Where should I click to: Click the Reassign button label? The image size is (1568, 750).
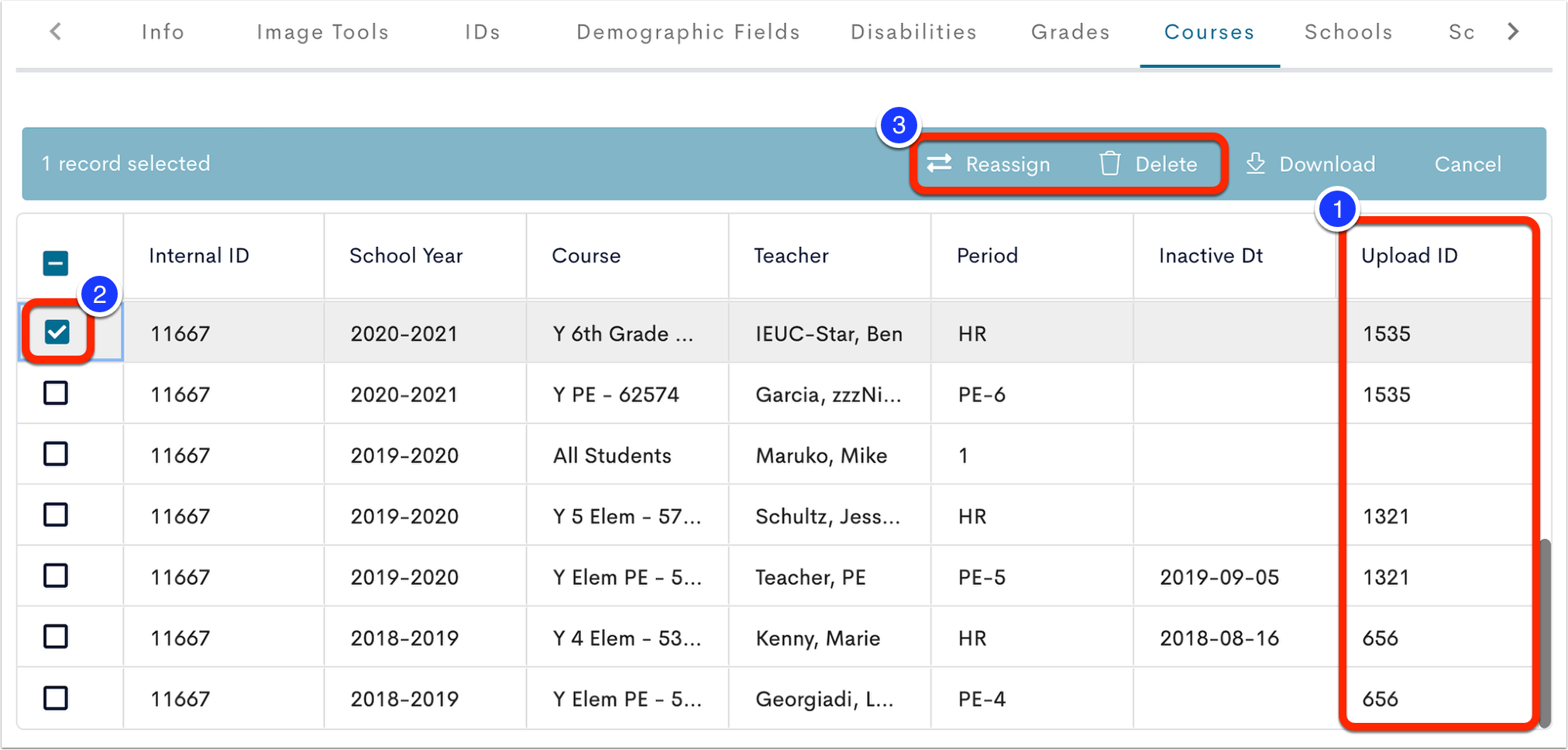[x=1008, y=164]
